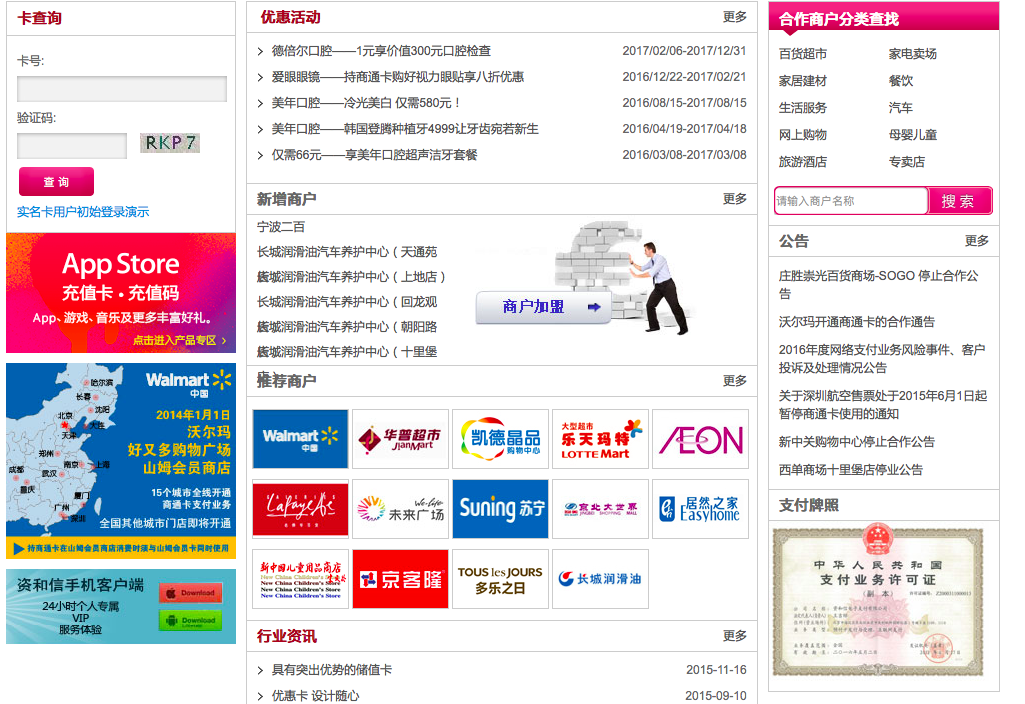This screenshot has width=1025, height=704.
Task: Tap the Android download button
Action: coord(190,620)
